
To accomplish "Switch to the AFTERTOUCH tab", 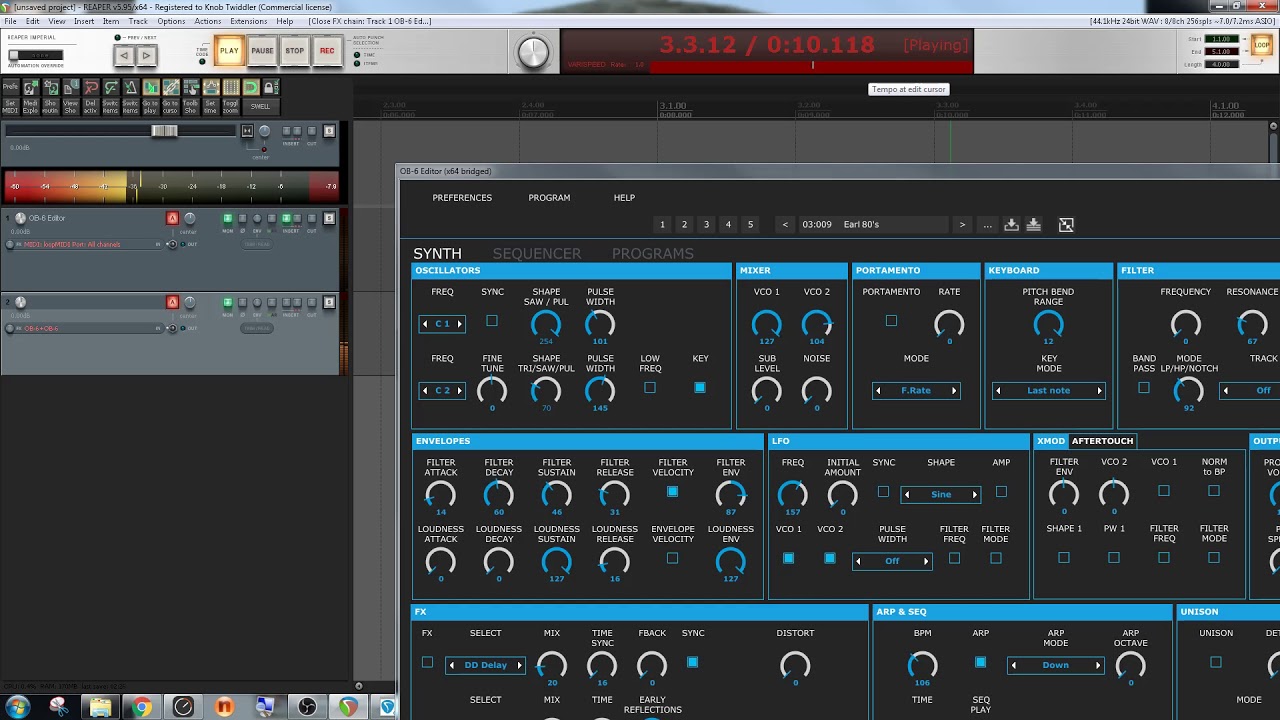I will [1102, 441].
